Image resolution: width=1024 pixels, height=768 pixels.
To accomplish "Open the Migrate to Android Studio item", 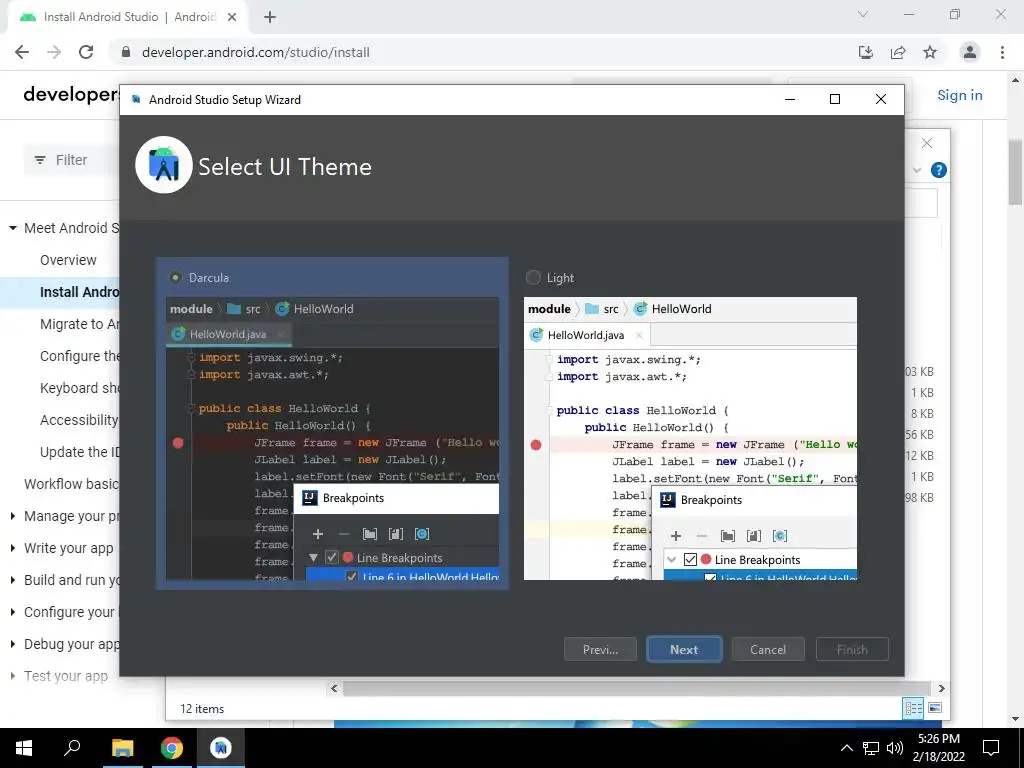I will 79,324.
